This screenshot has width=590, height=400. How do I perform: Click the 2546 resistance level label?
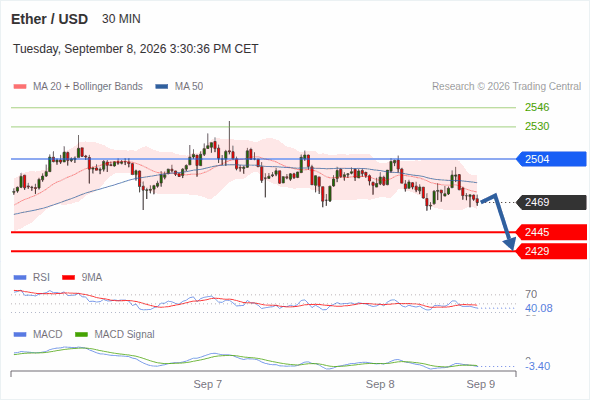coord(537,107)
